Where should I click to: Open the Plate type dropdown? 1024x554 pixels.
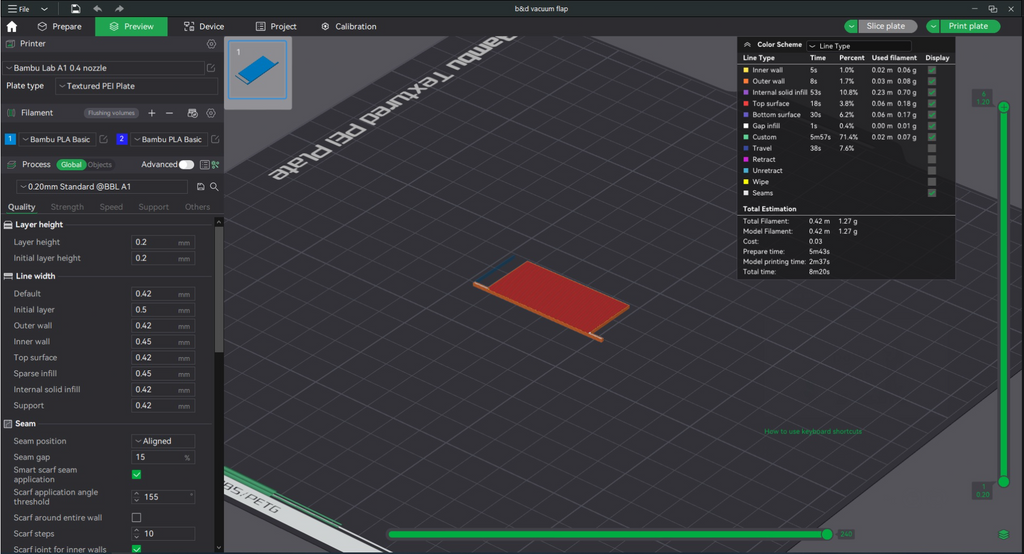coord(136,86)
